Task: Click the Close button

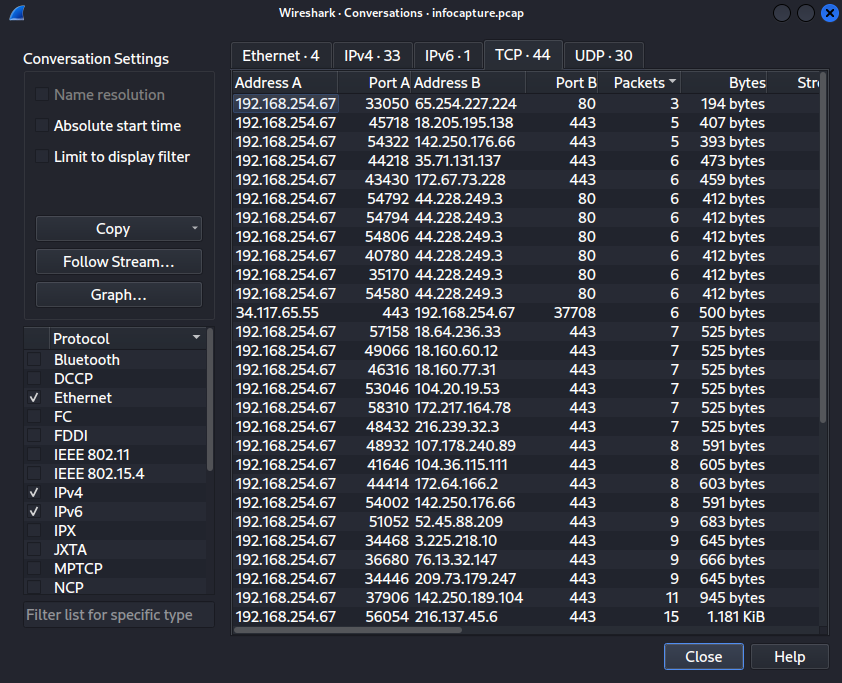Action: [703, 656]
